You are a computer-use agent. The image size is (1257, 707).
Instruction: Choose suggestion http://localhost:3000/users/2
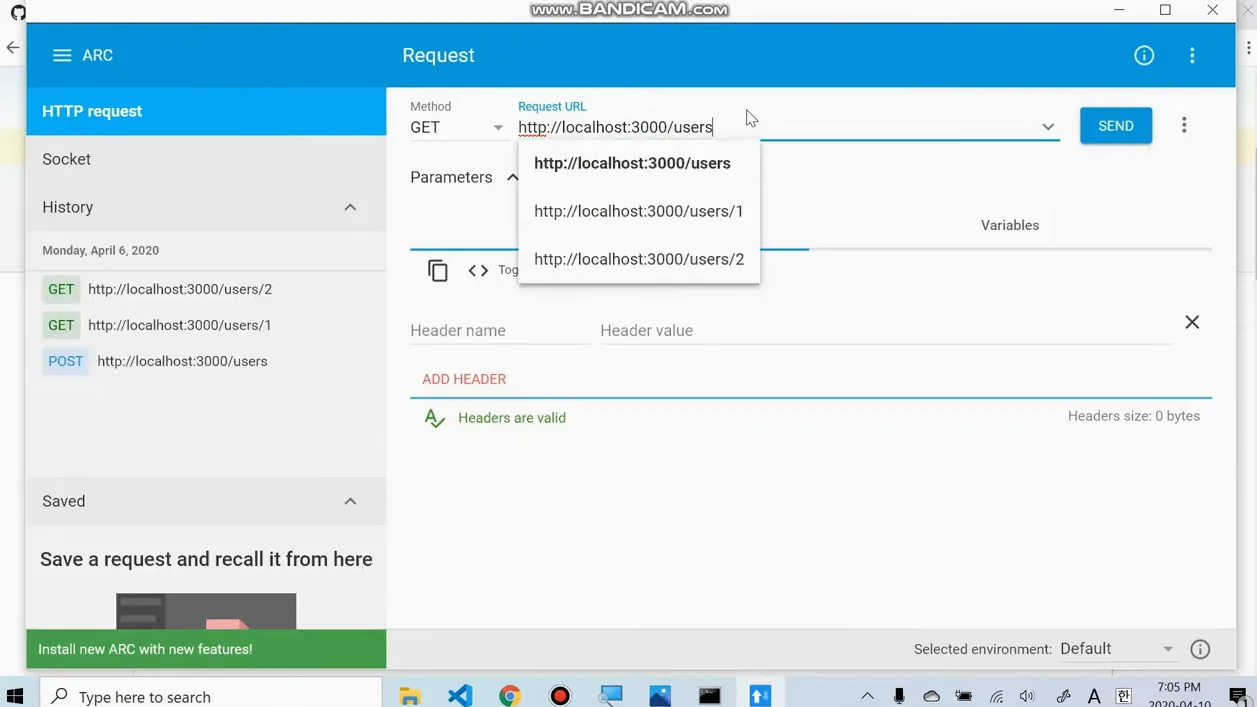[x=639, y=259]
